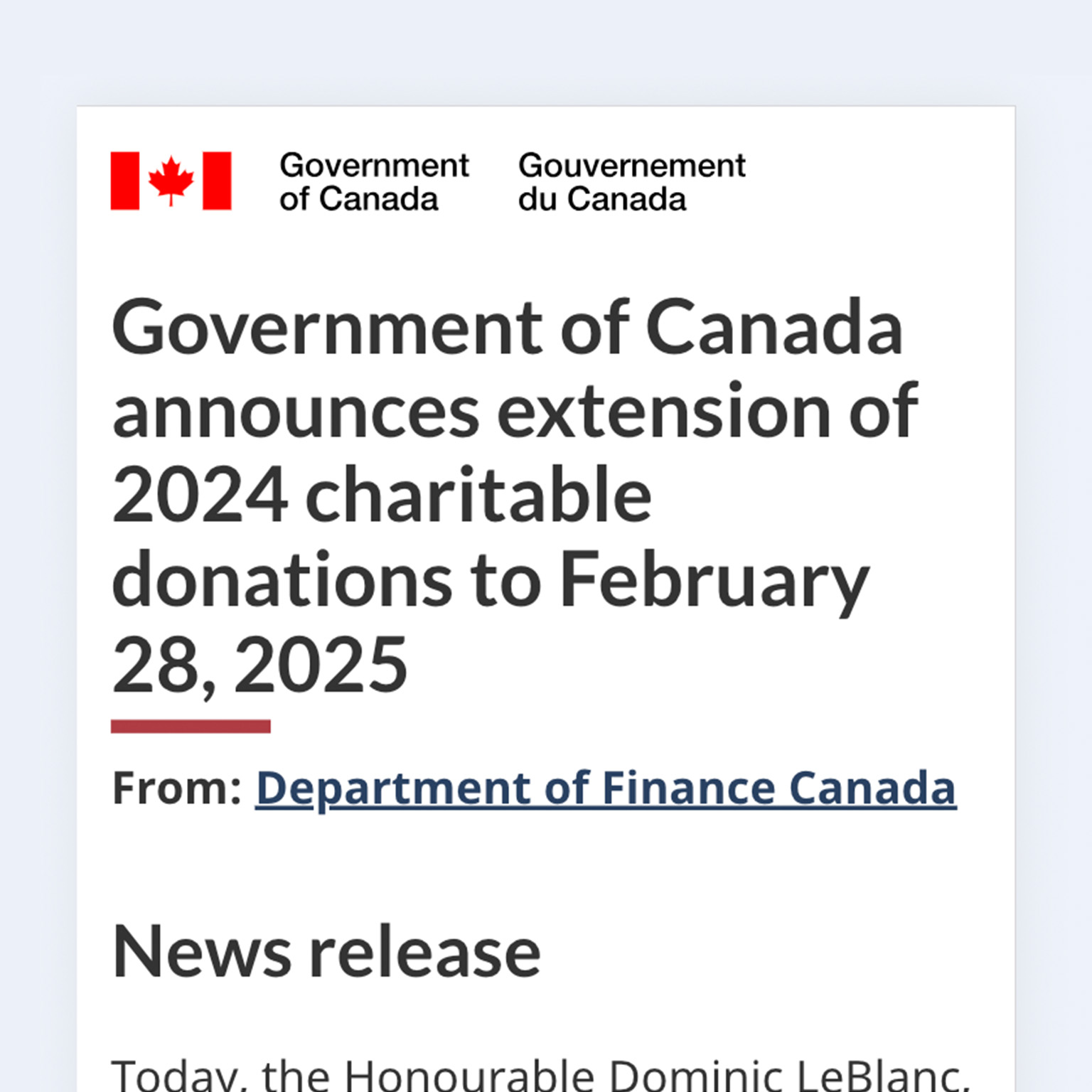Image resolution: width=1092 pixels, height=1092 pixels.
Task: Select the bilingual federal identity signature
Action: [x=427, y=181]
